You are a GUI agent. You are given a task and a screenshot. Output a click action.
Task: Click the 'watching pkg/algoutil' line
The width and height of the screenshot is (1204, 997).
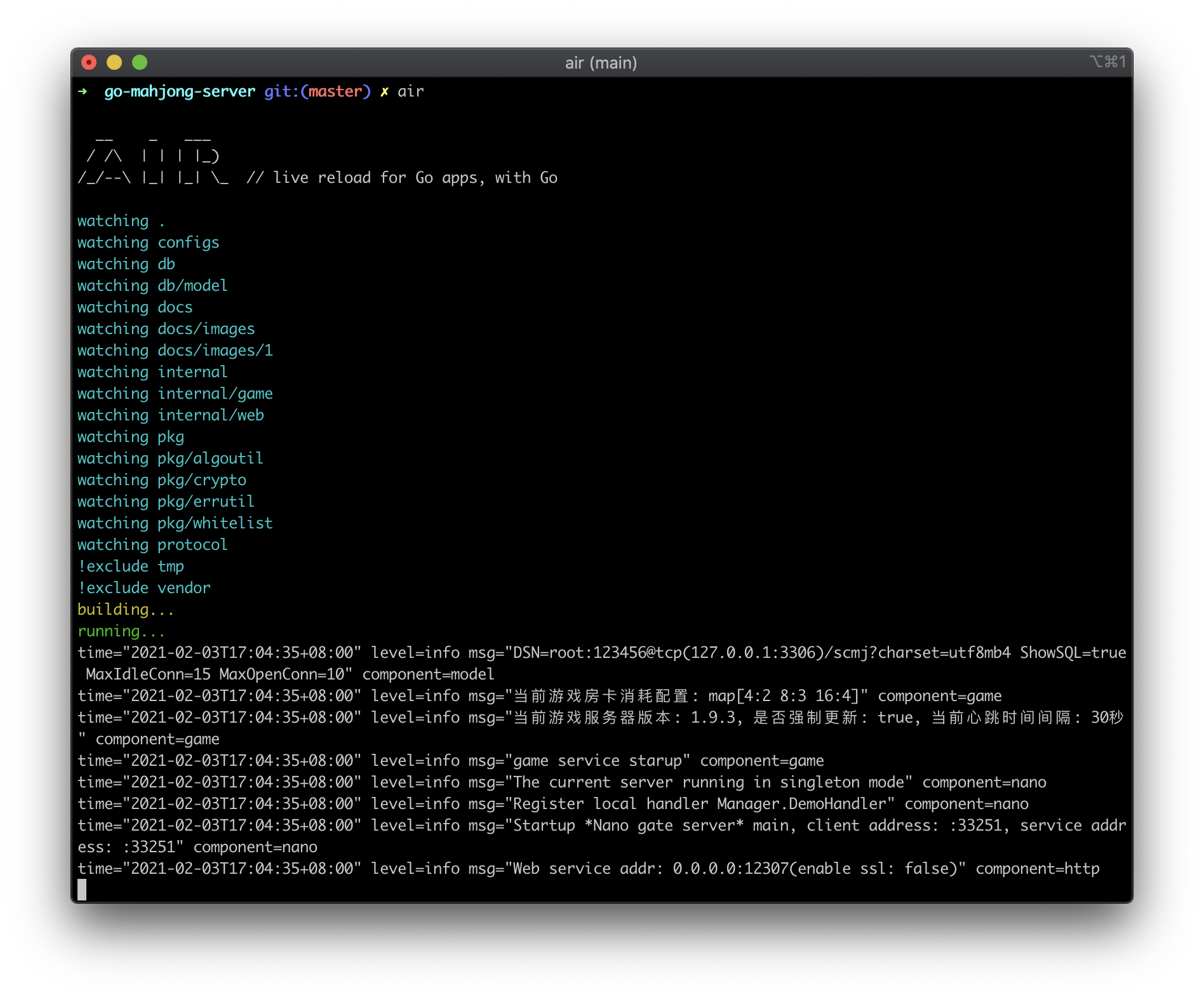pos(170,458)
